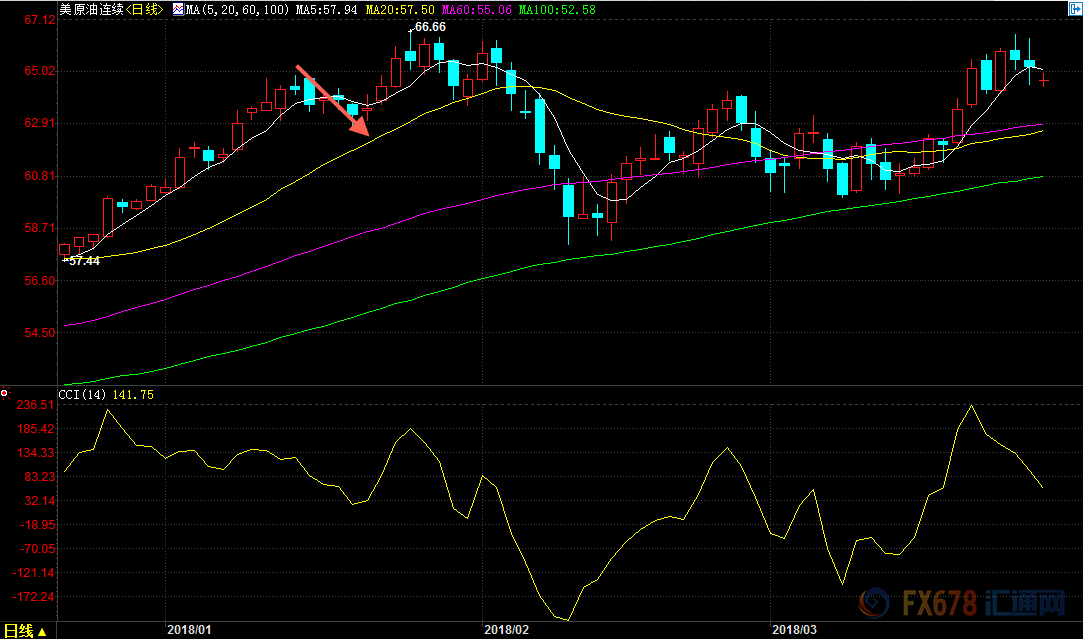The width and height of the screenshot is (1083, 639).
Task: Click the green MA100:52.58 legend label
Action: pos(556,9)
